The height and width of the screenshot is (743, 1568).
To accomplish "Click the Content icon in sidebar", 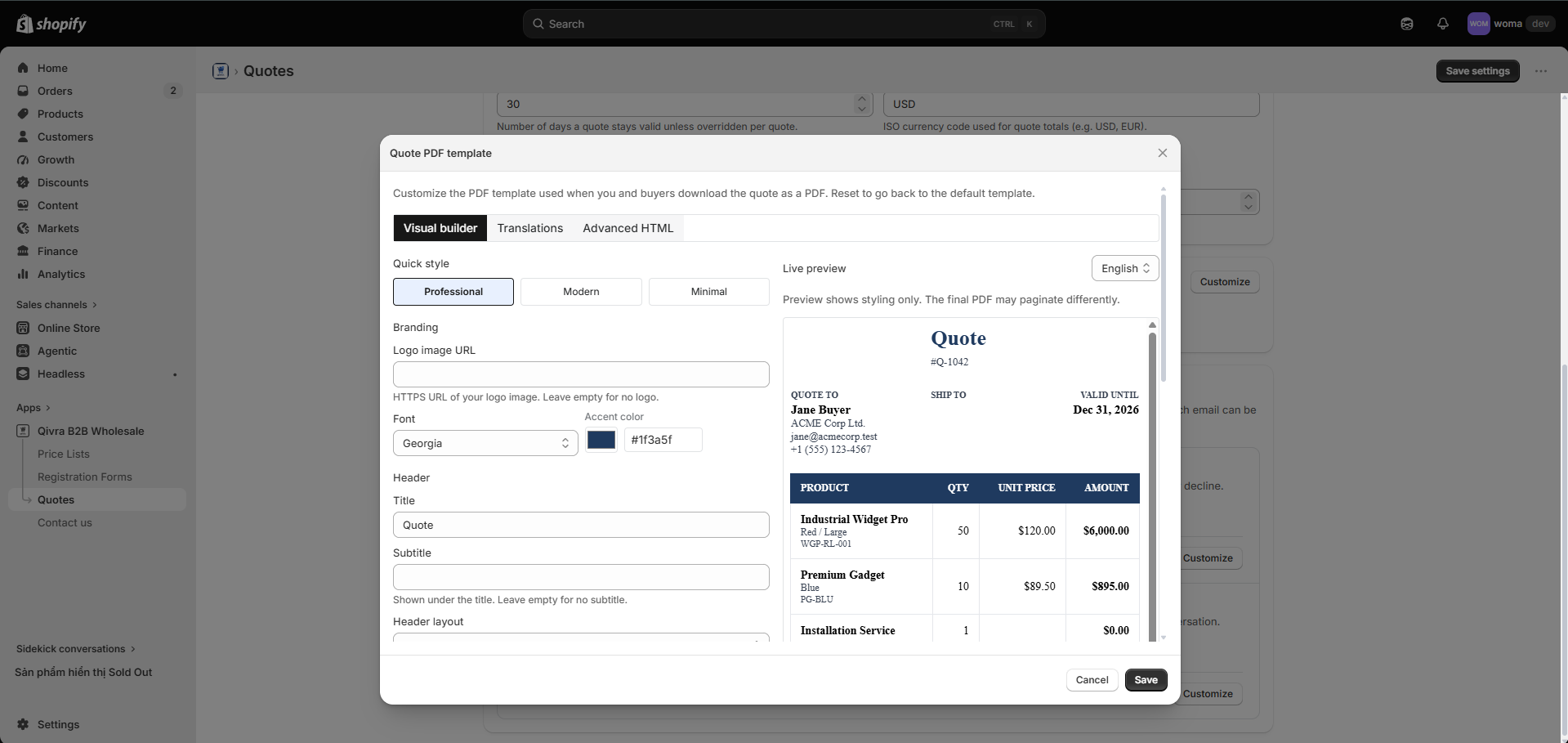I will coord(23,205).
